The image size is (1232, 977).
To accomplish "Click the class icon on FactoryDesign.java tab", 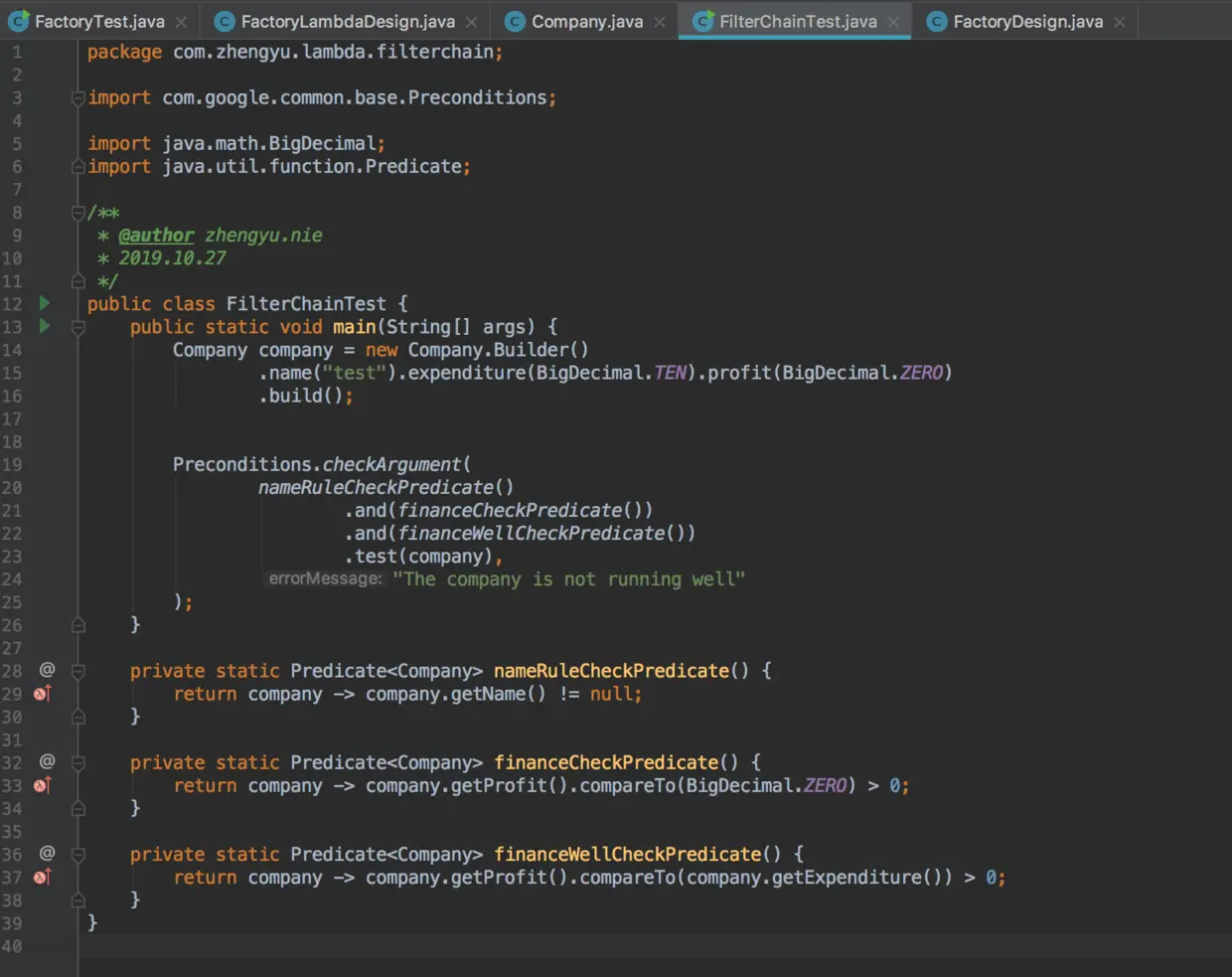I will [x=937, y=21].
